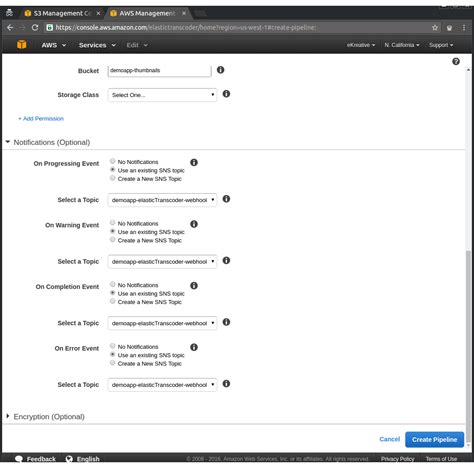Click the browser extension shield icon

[x=449, y=28]
